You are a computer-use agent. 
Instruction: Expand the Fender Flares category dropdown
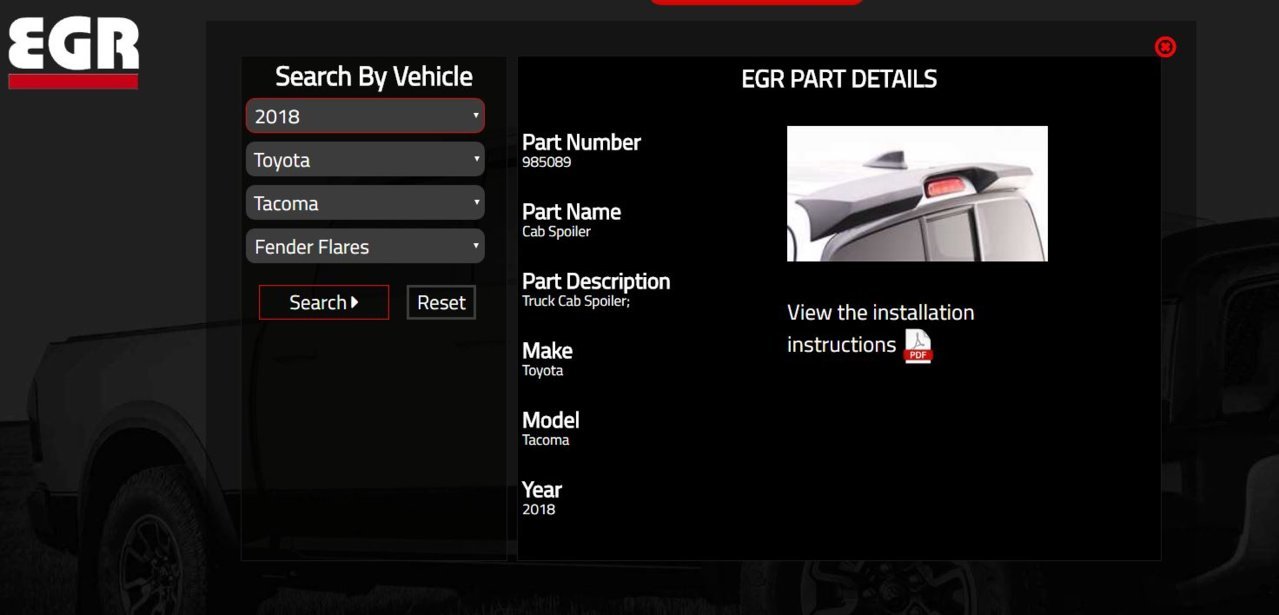point(365,246)
